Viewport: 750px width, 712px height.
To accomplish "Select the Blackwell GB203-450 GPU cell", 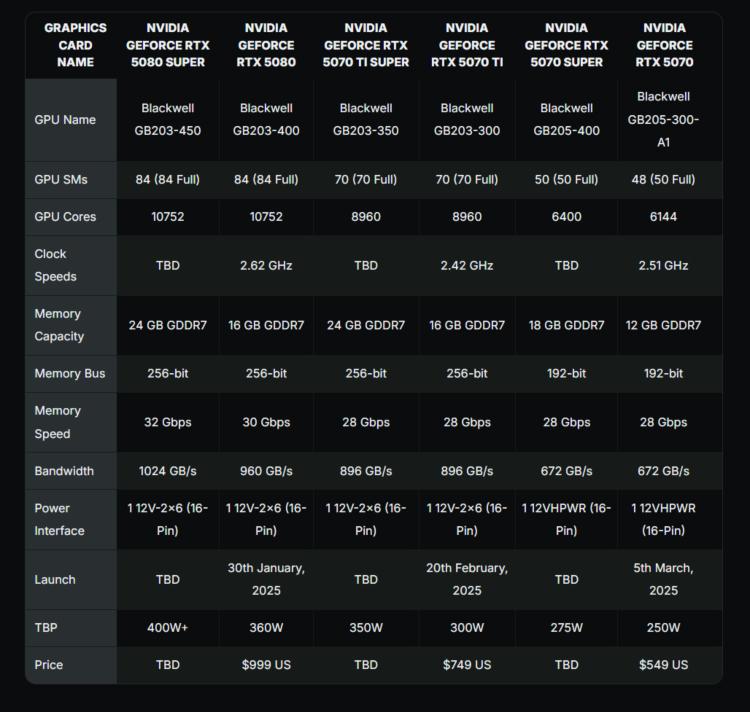I will tap(168, 120).
